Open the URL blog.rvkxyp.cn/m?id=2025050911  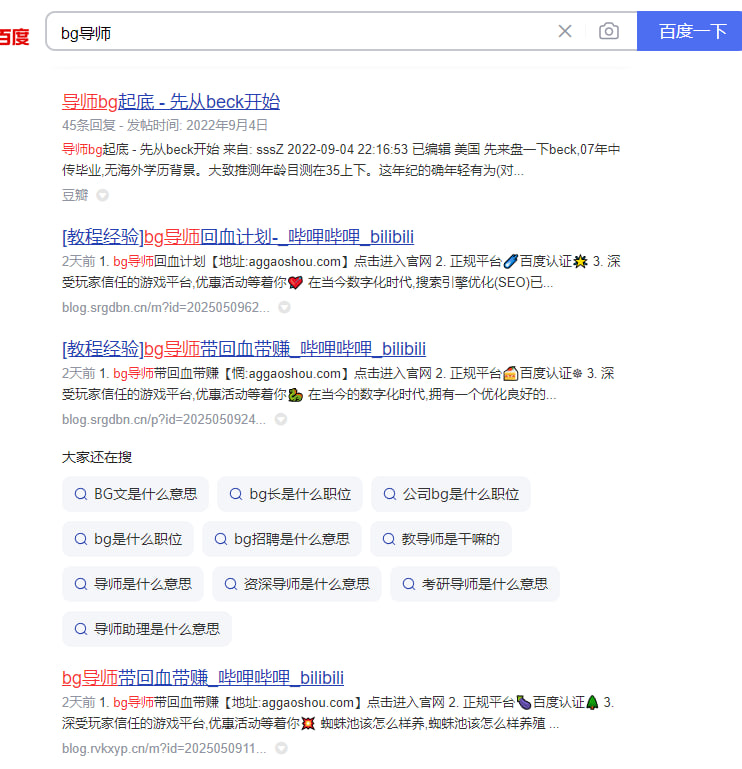point(164,748)
